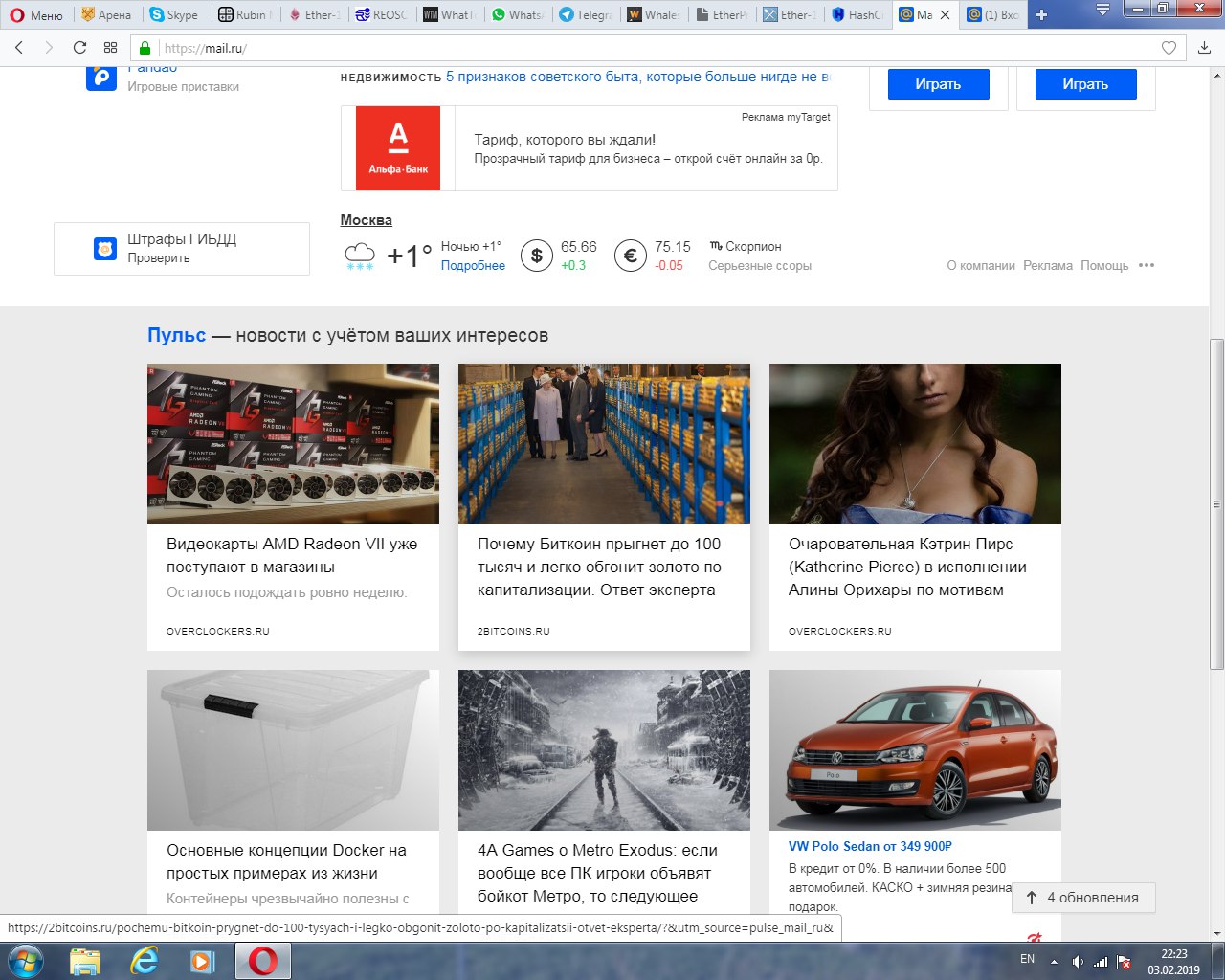This screenshot has height=980, width=1225.
Task: Click the page vertical scrollbar thumb
Action: point(1216,504)
